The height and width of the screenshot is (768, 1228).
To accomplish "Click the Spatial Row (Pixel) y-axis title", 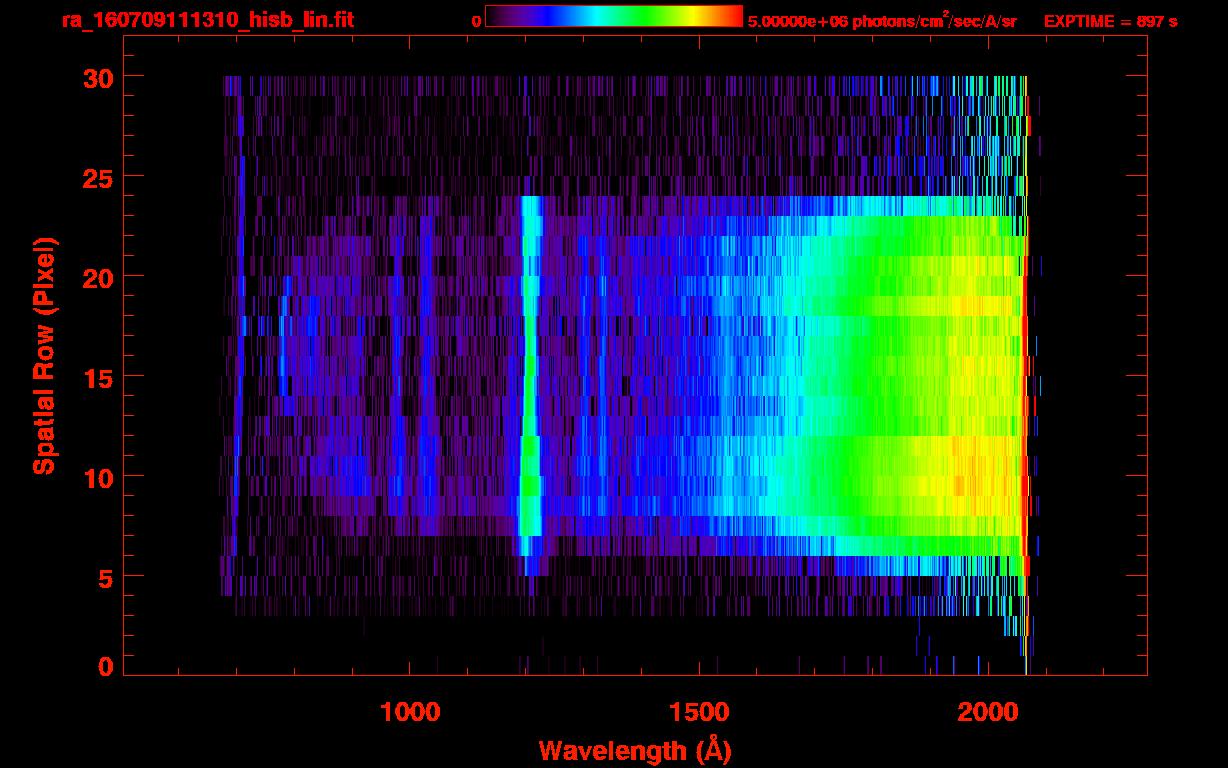I will [43, 355].
